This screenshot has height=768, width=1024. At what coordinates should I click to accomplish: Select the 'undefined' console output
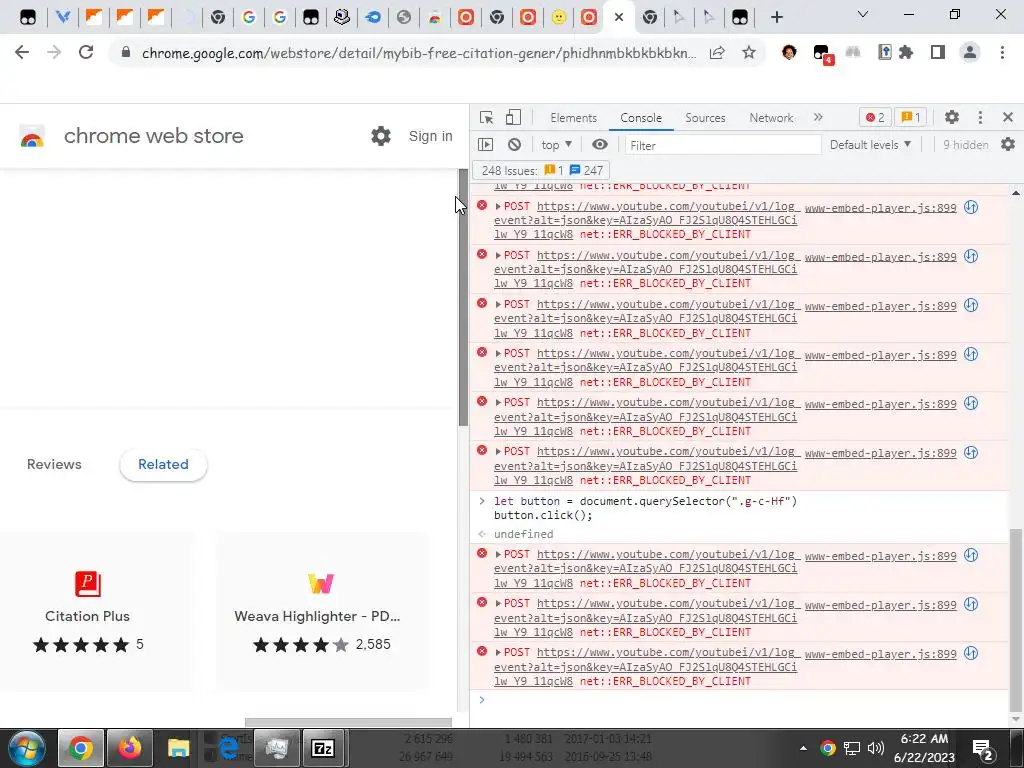pyautogui.click(x=523, y=534)
